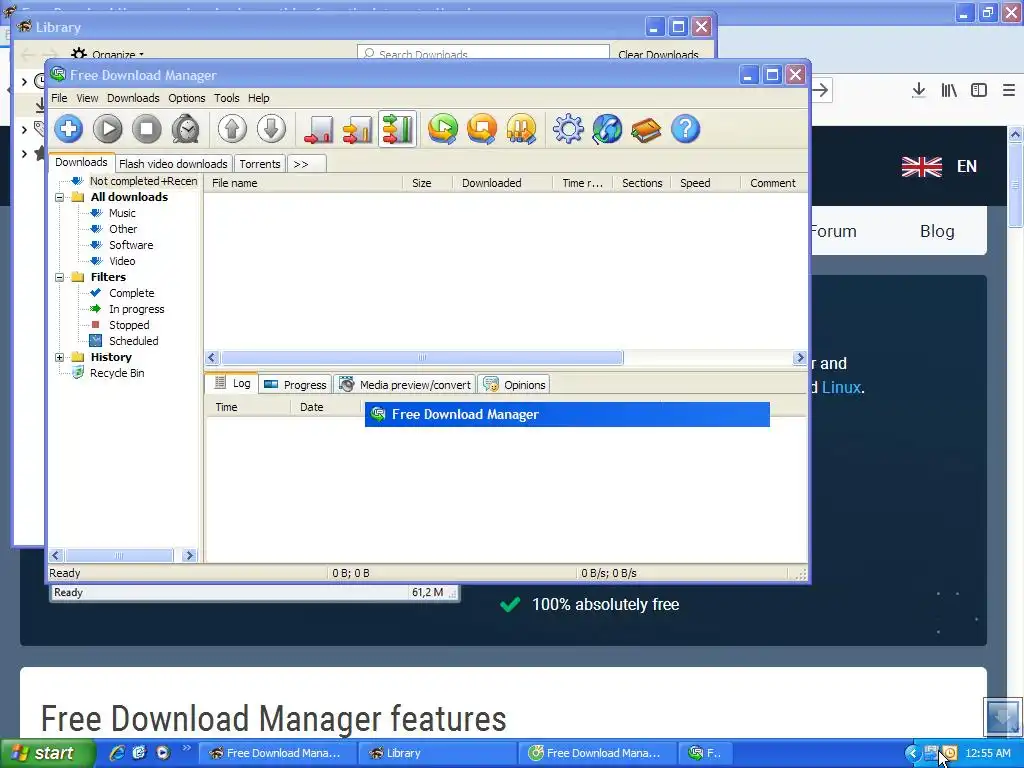Click the Windows start button
This screenshot has height=768, width=1024.
pyautogui.click(x=47, y=753)
